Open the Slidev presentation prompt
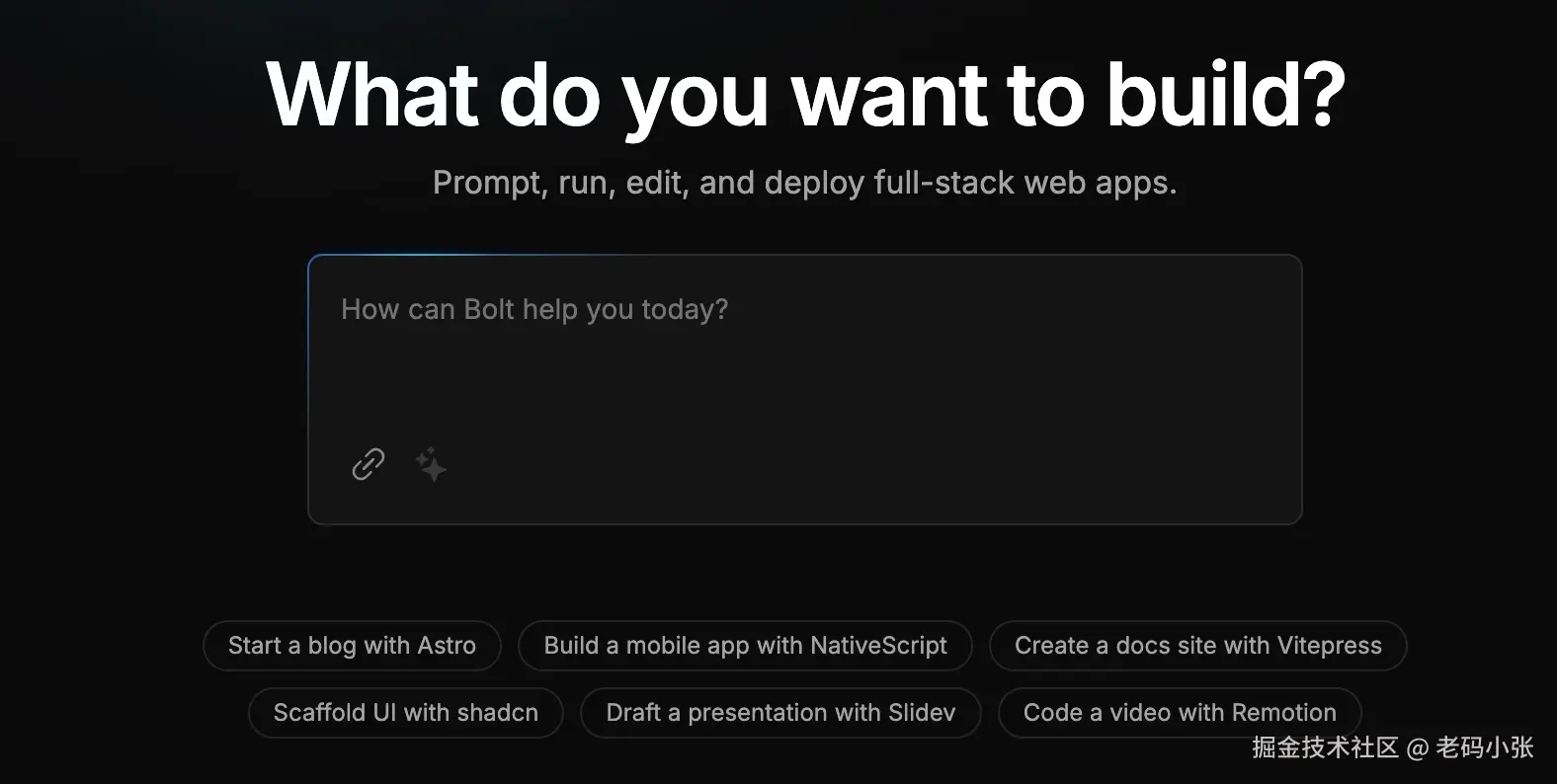This screenshot has height=784, width=1557. click(780, 713)
